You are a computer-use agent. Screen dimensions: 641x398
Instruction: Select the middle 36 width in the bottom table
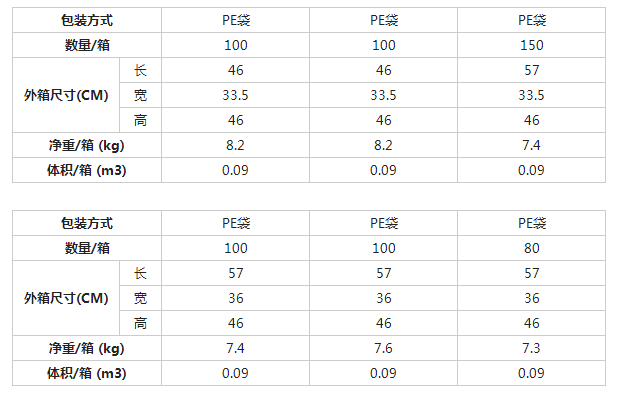click(x=383, y=298)
